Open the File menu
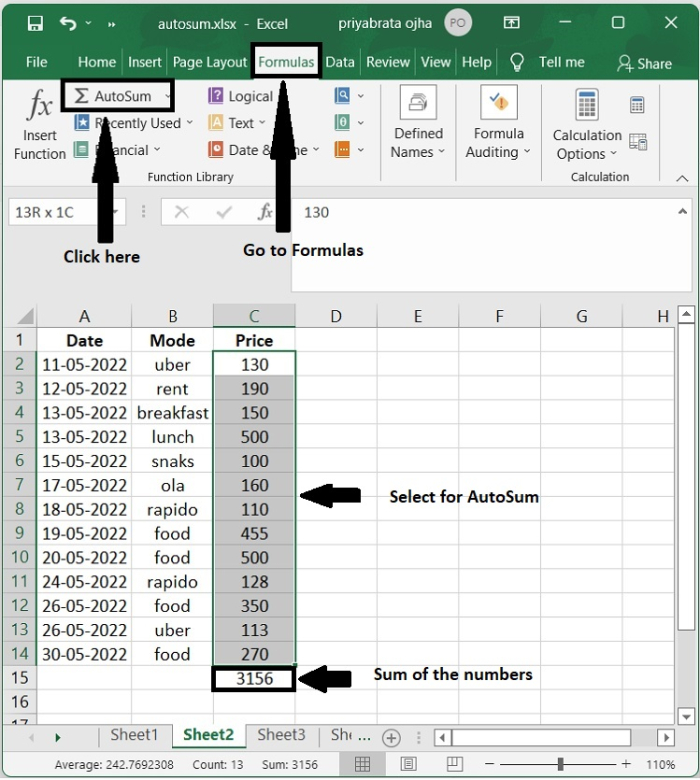This screenshot has width=700, height=780. pos(36,62)
